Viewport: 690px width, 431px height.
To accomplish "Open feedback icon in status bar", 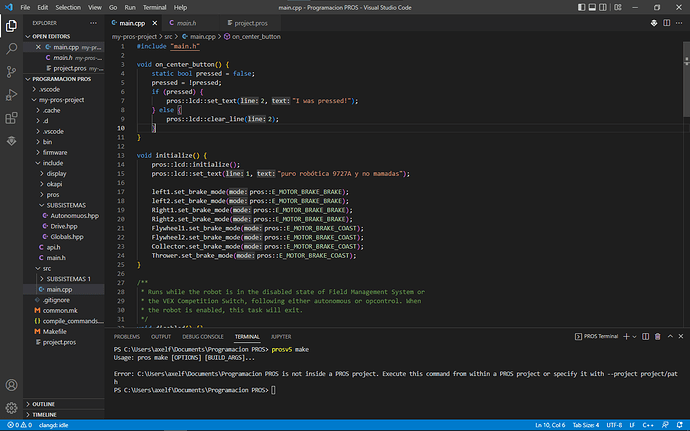I will (665, 425).
